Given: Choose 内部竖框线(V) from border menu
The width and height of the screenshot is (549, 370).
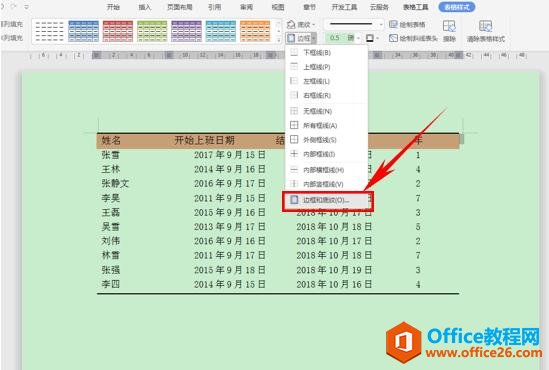Looking at the screenshot, I should coord(326,184).
